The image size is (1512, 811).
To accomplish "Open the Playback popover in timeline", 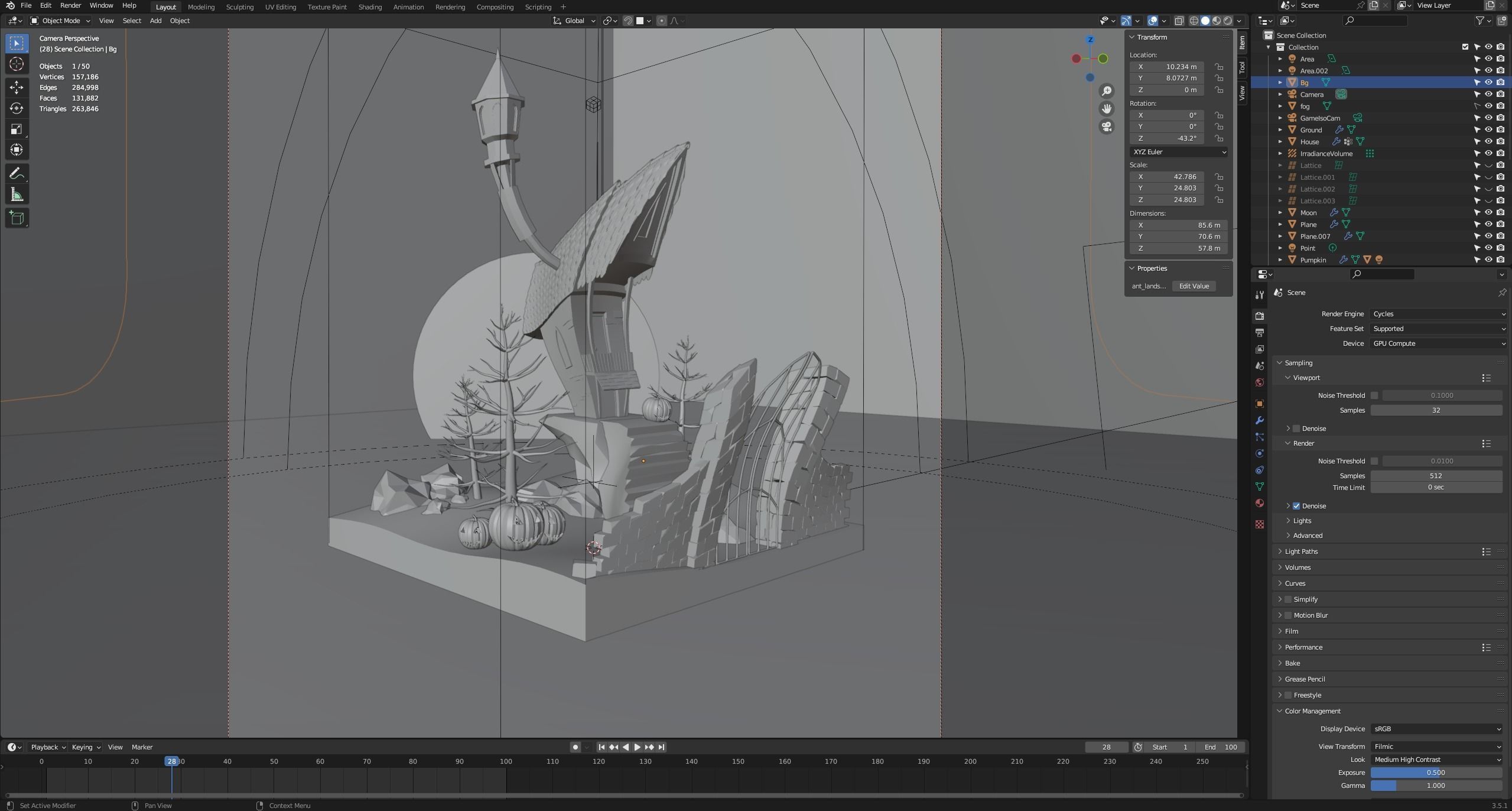I will 48,747.
